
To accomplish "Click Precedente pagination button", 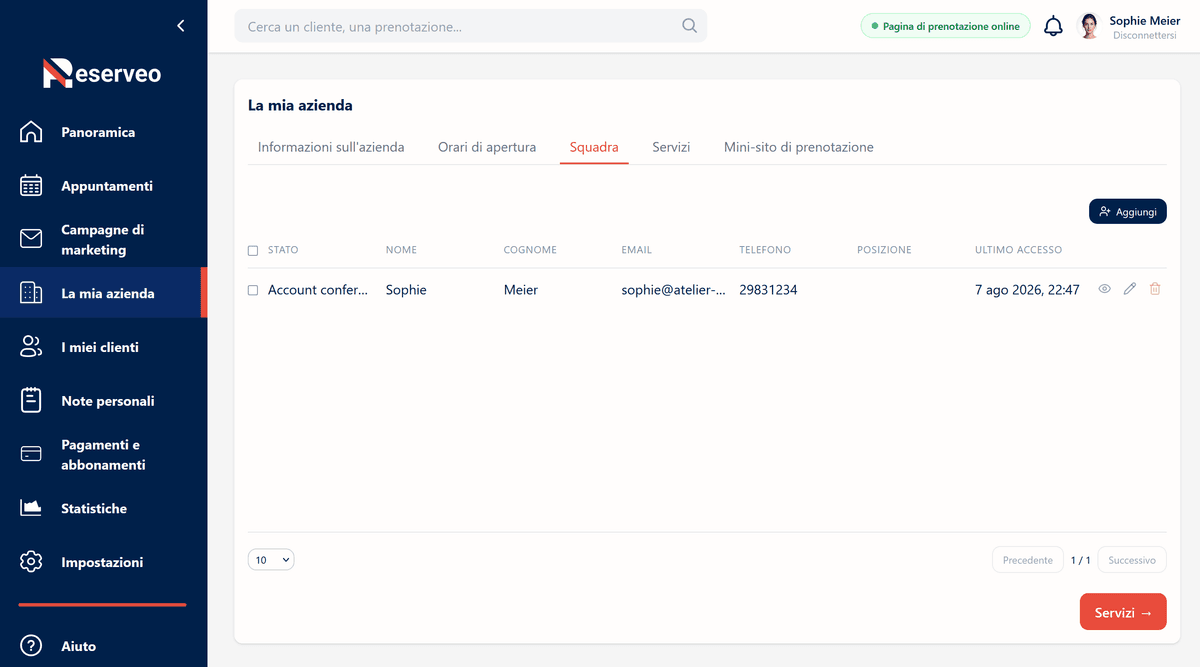I will 1028,560.
